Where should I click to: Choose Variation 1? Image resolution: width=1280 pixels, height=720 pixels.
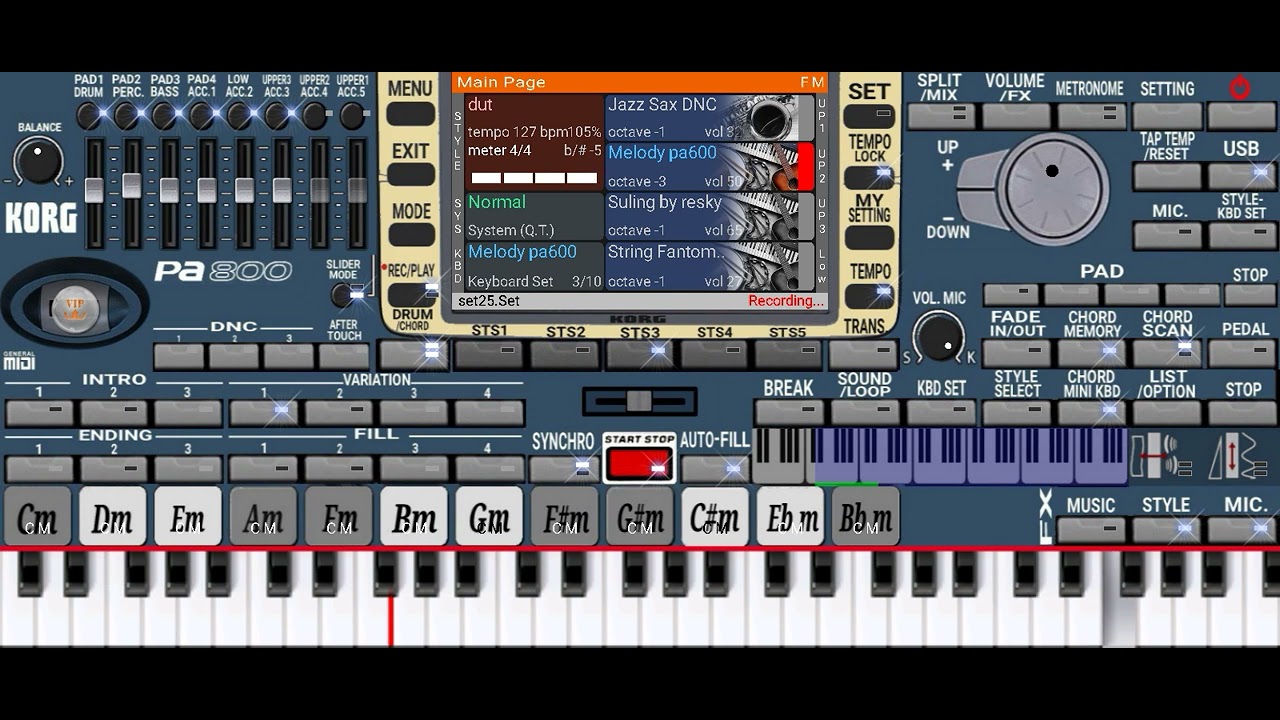click(x=264, y=412)
